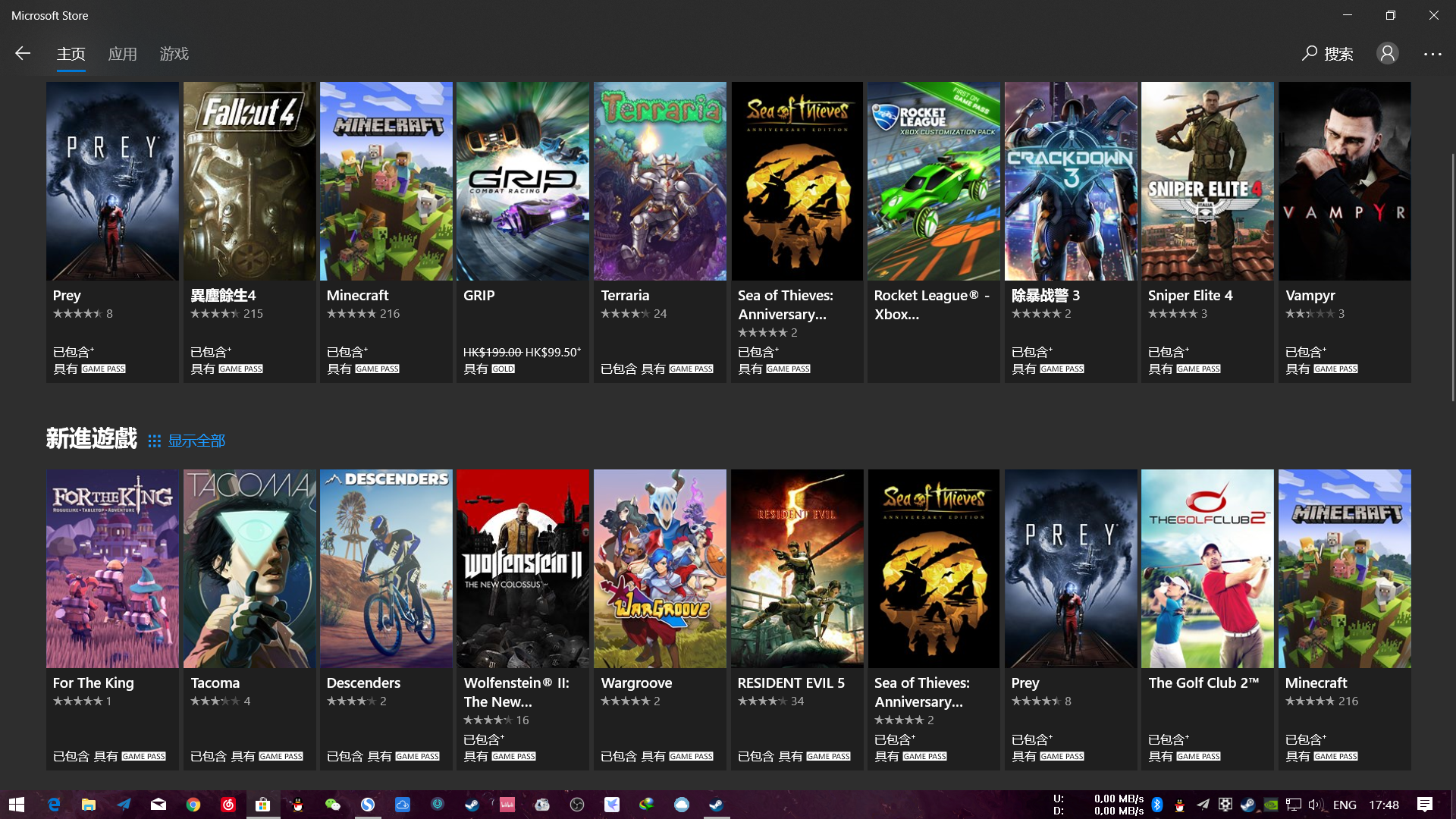Click Chrome icon in the taskbar

(x=193, y=805)
